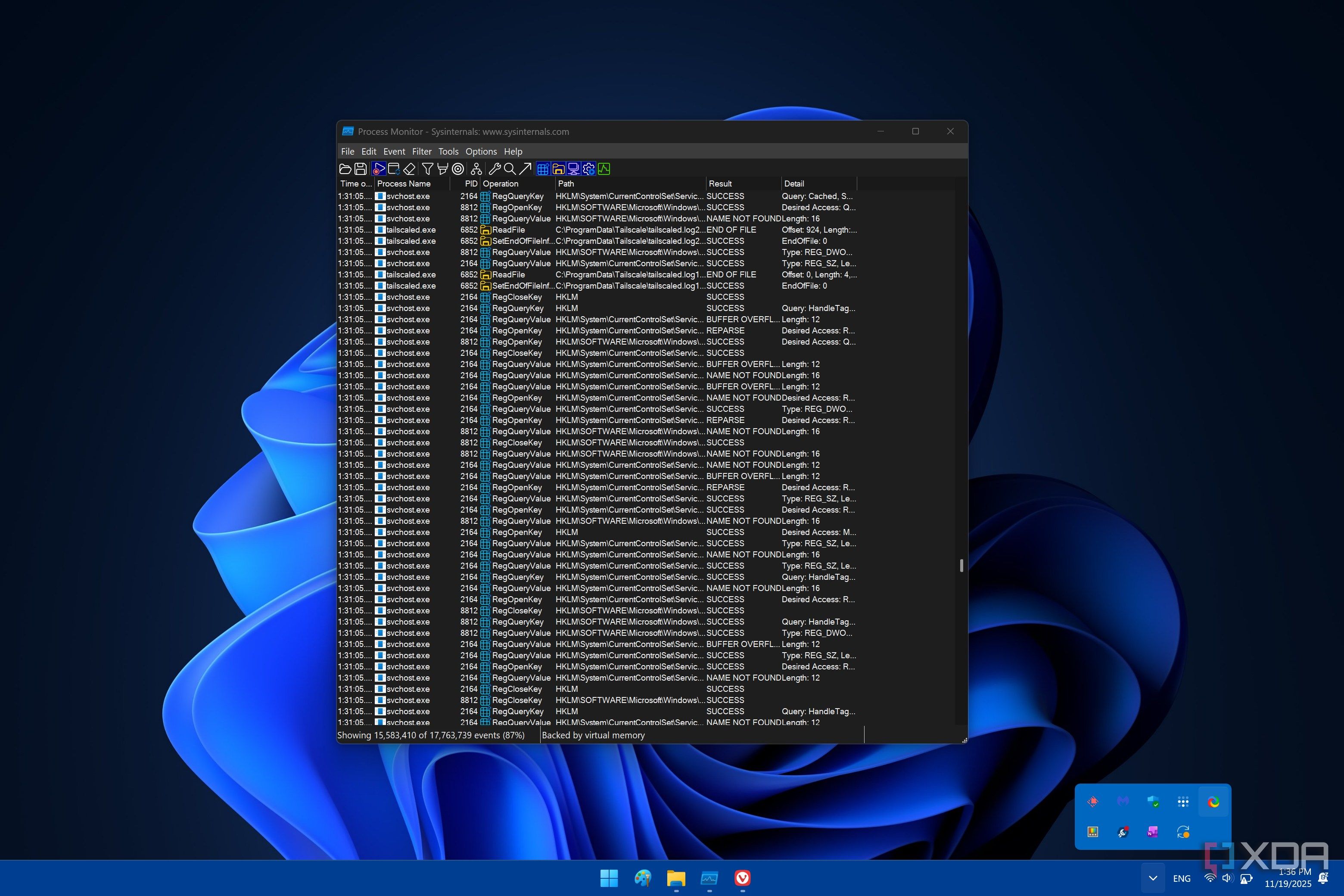Click the wrench tools toolbar icon

(494, 168)
